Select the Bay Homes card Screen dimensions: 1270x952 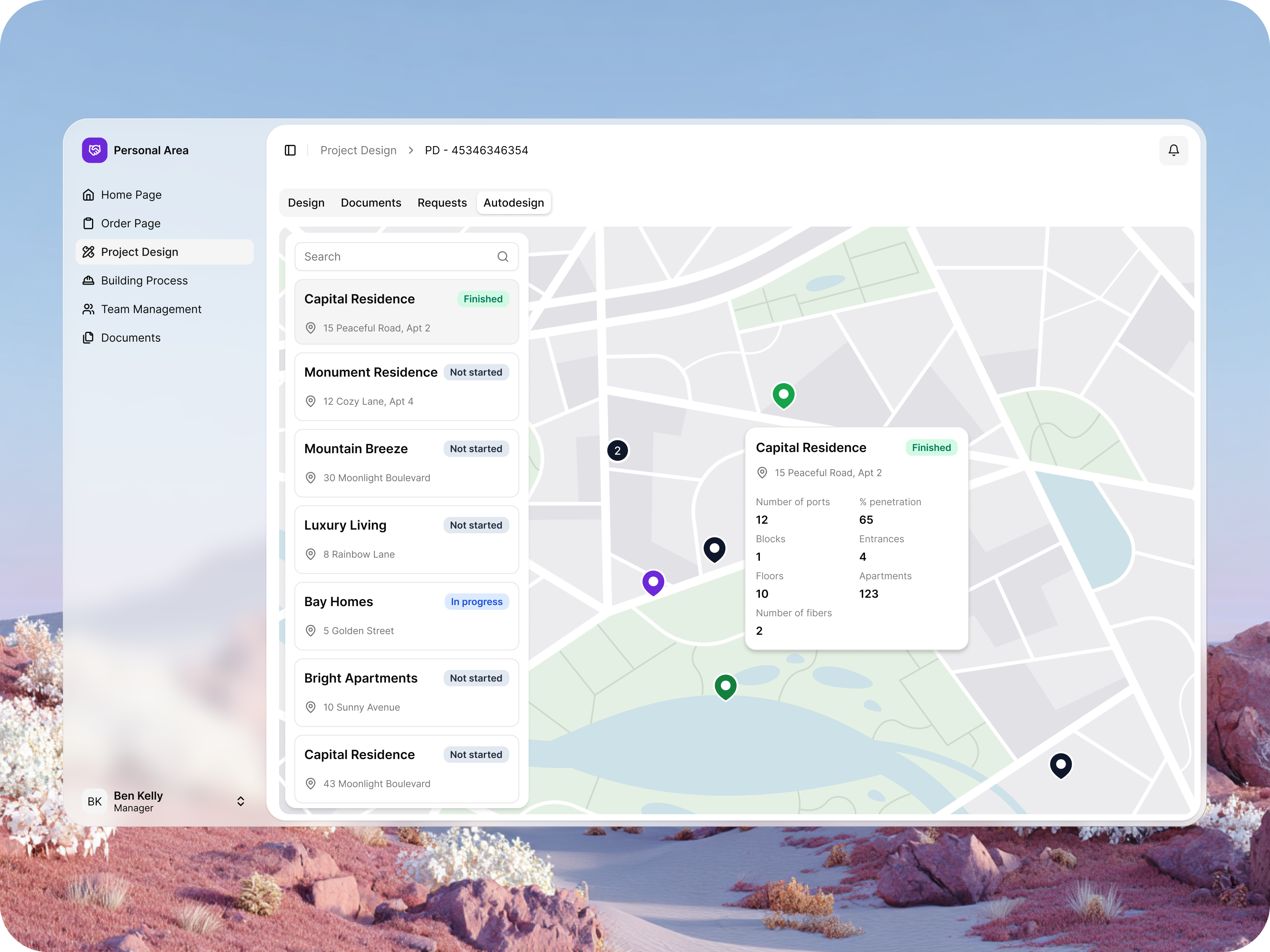(406, 616)
